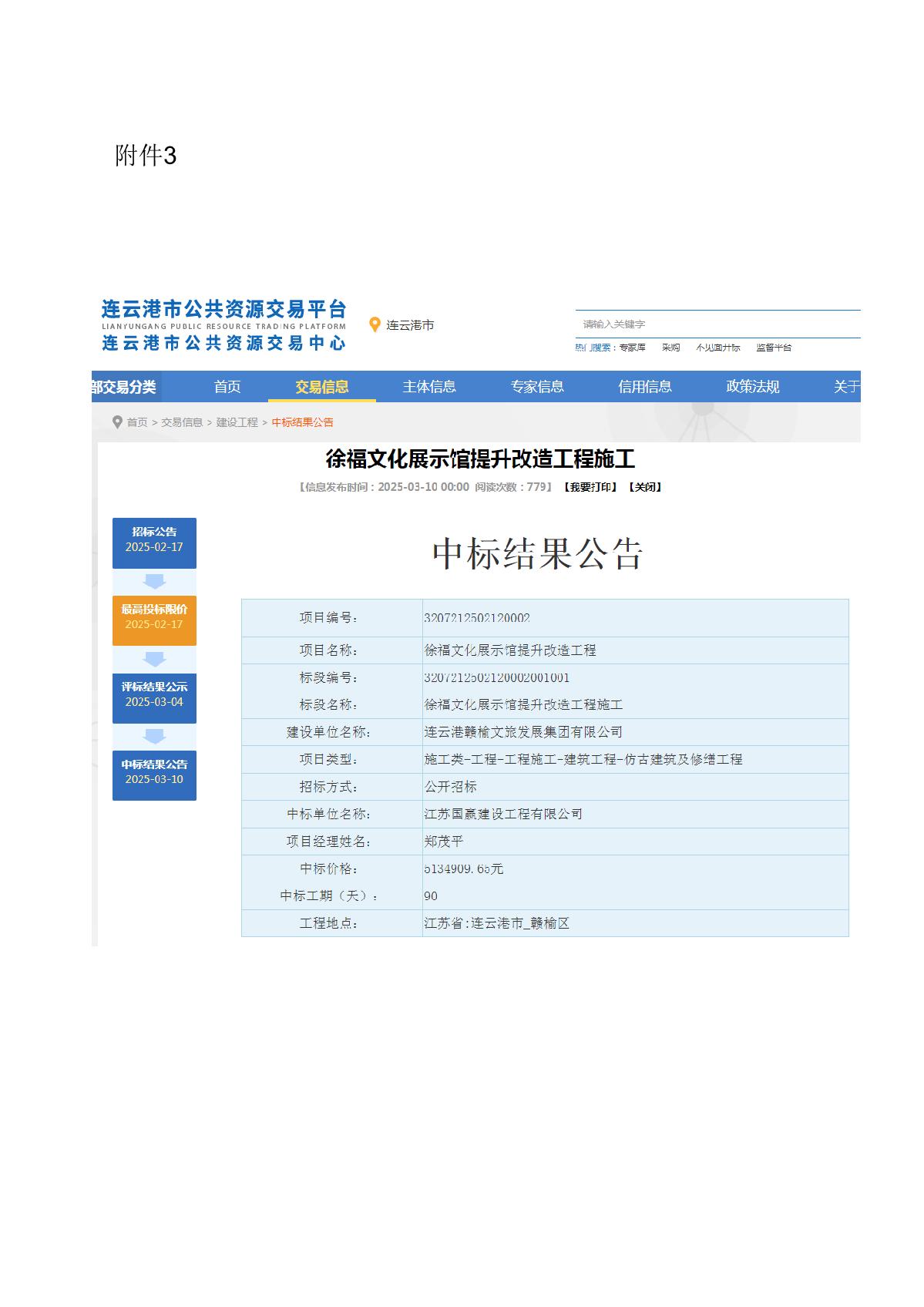The image size is (924, 1307).
Task: Open the 首页 navigation tab
Action: pyautogui.click(x=227, y=387)
